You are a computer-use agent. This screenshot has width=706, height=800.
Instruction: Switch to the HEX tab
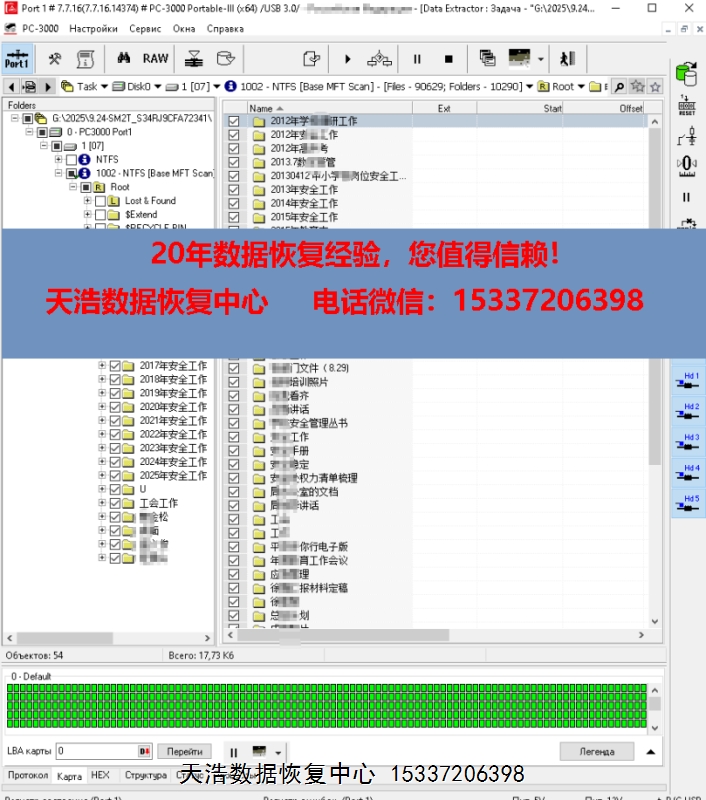pos(100,775)
